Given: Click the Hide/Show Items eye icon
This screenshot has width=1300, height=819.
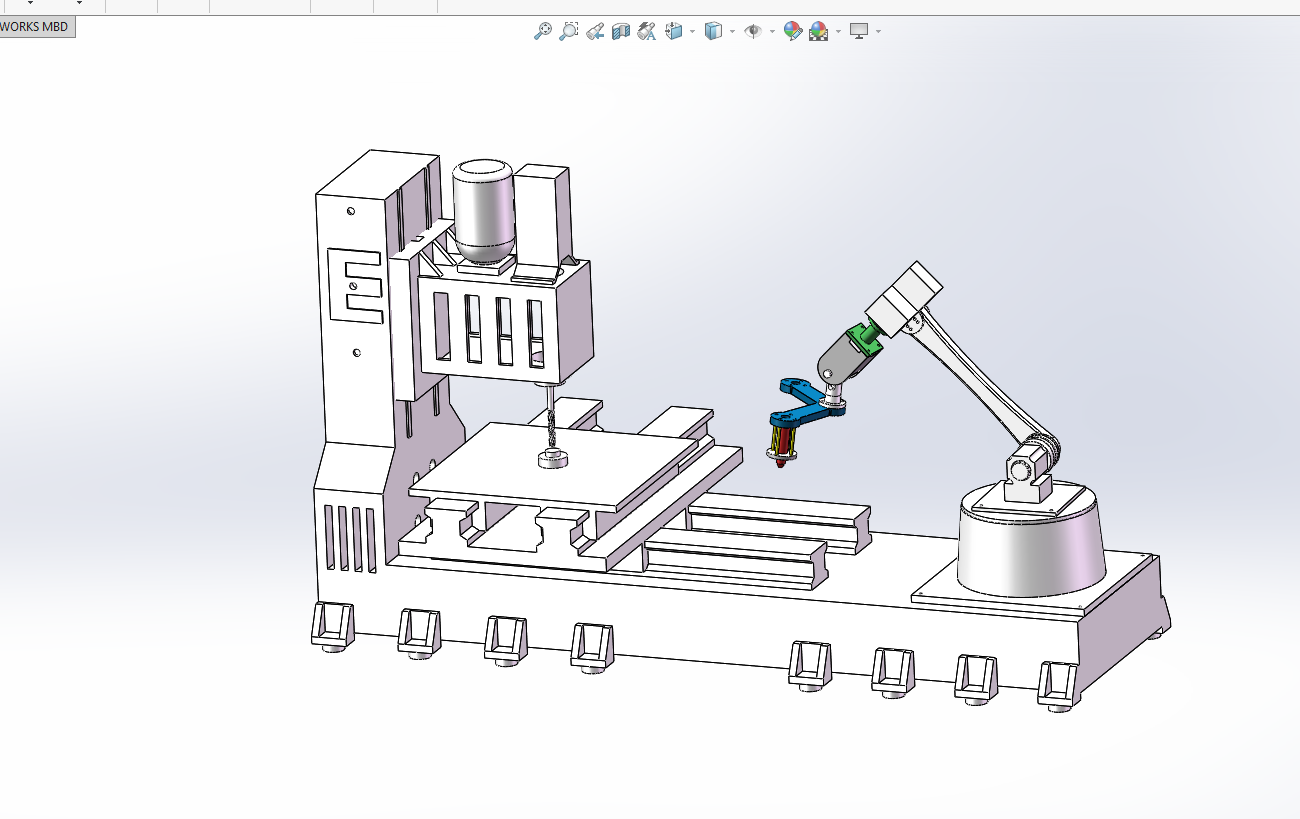Looking at the screenshot, I should pyautogui.click(x=753, y=31).
